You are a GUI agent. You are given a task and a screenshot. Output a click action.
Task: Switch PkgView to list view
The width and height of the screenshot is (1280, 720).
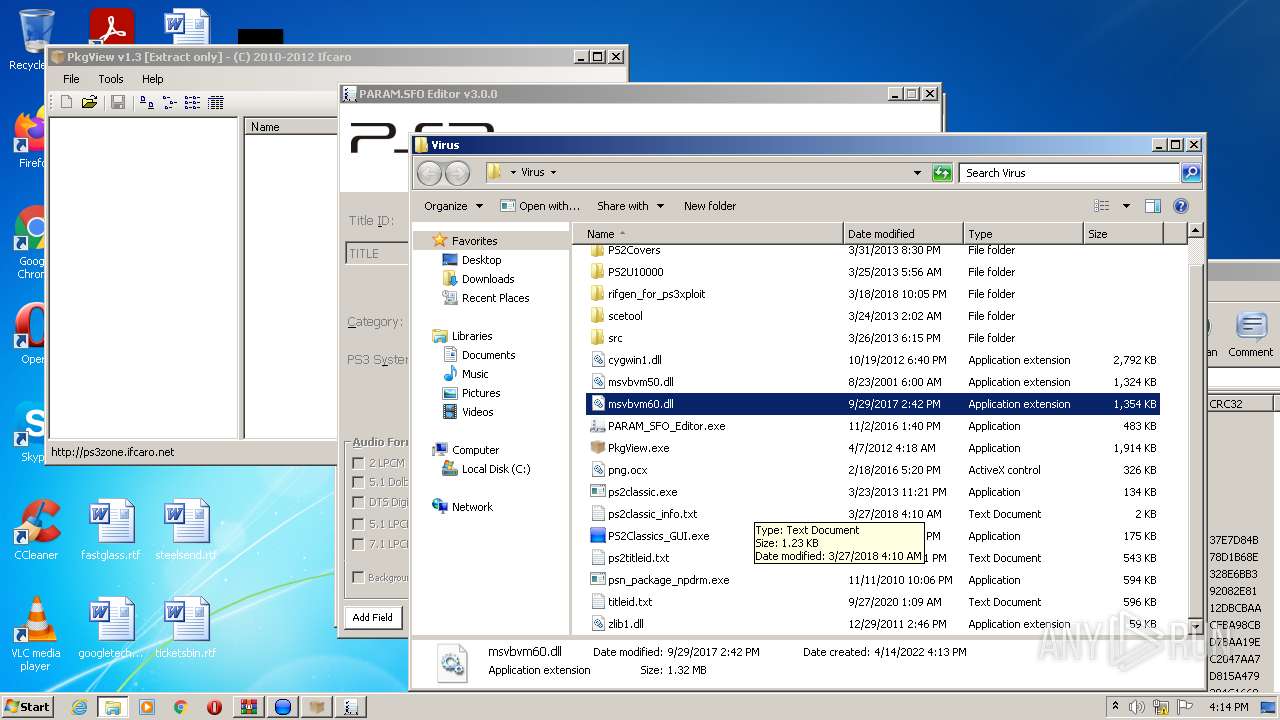[x=192, y=102]
